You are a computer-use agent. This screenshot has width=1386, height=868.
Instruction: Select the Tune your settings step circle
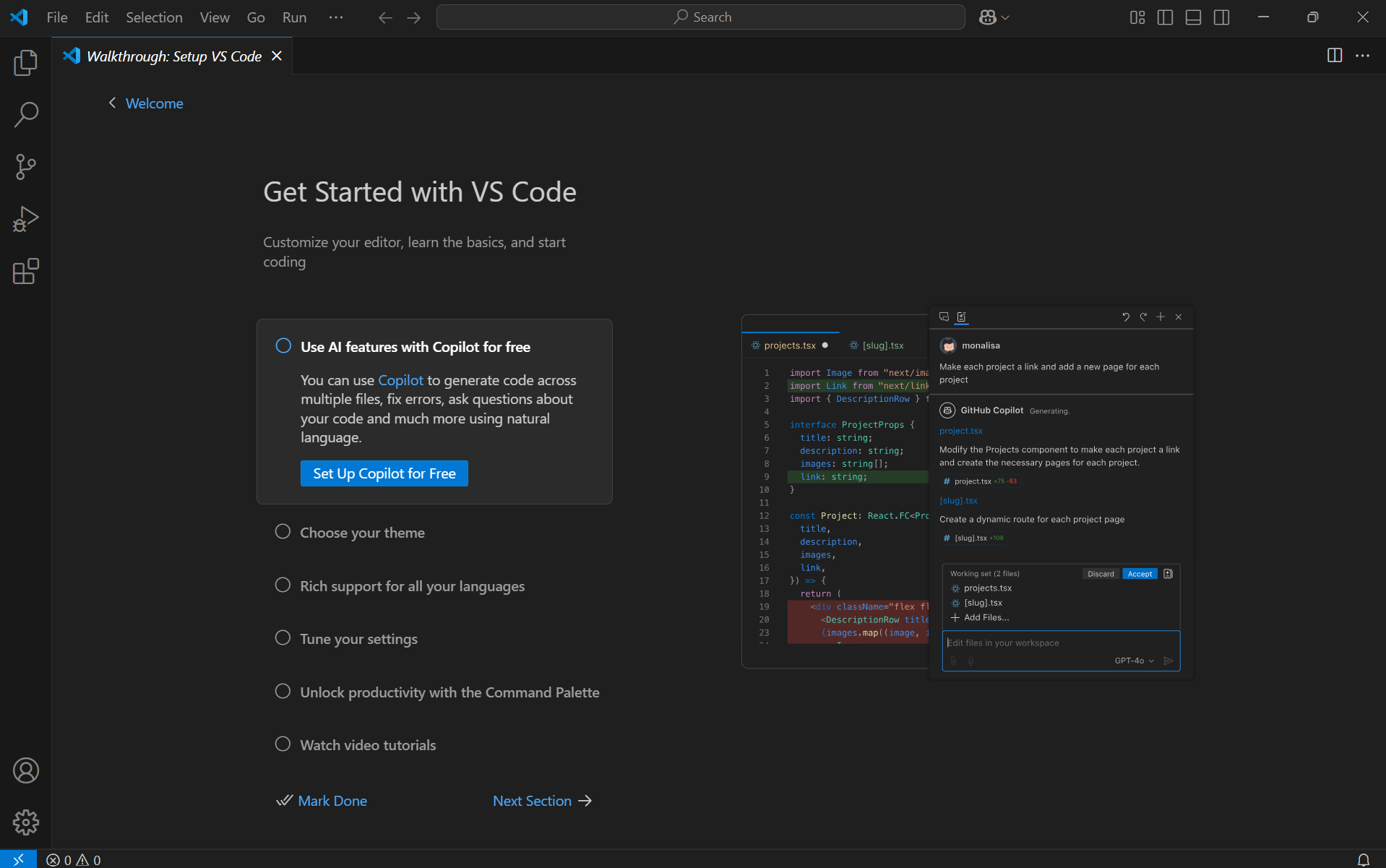pos(283,637)
